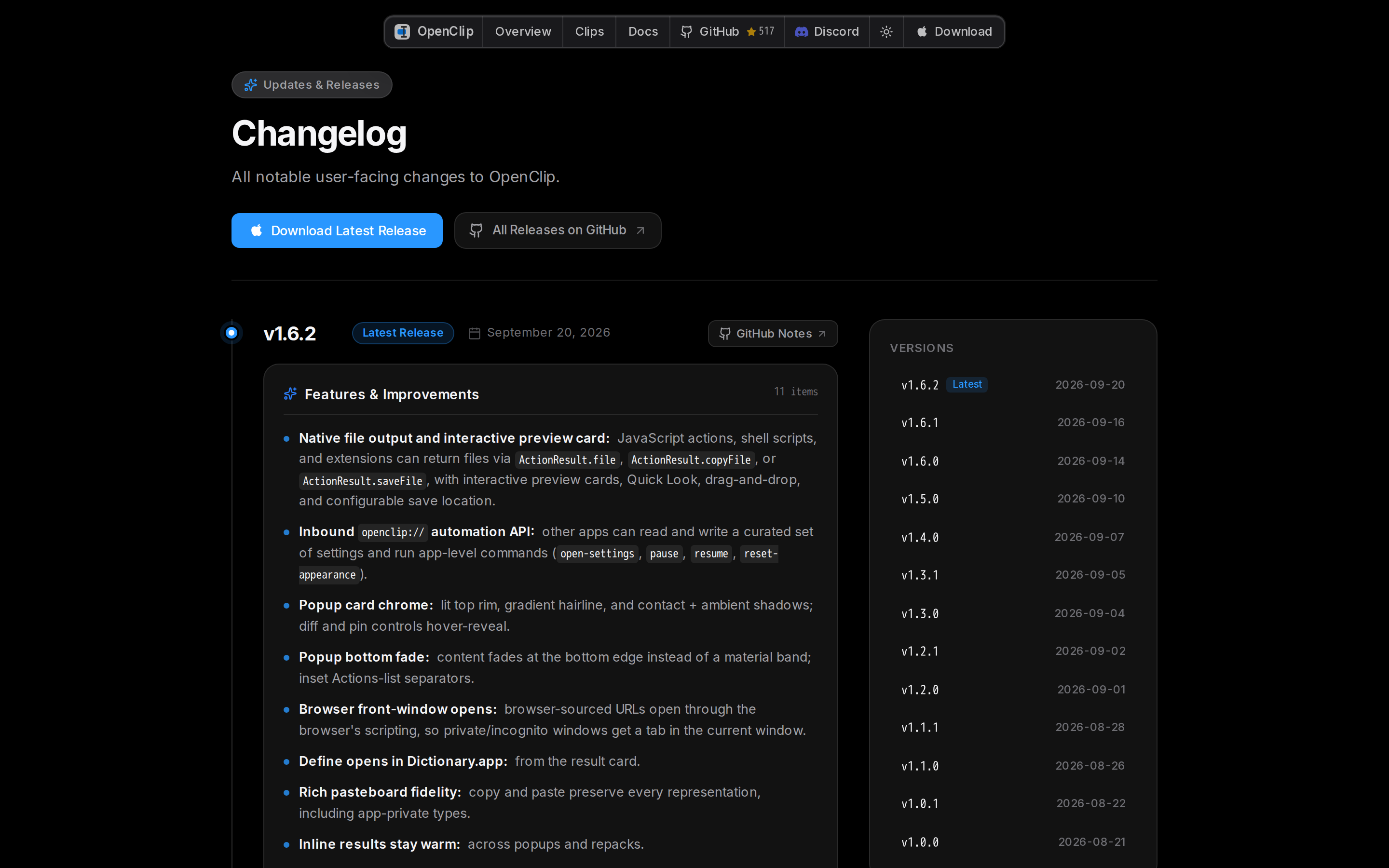Click the 517 stars count
1389x868 pixels.
click(x=766, y=31)
